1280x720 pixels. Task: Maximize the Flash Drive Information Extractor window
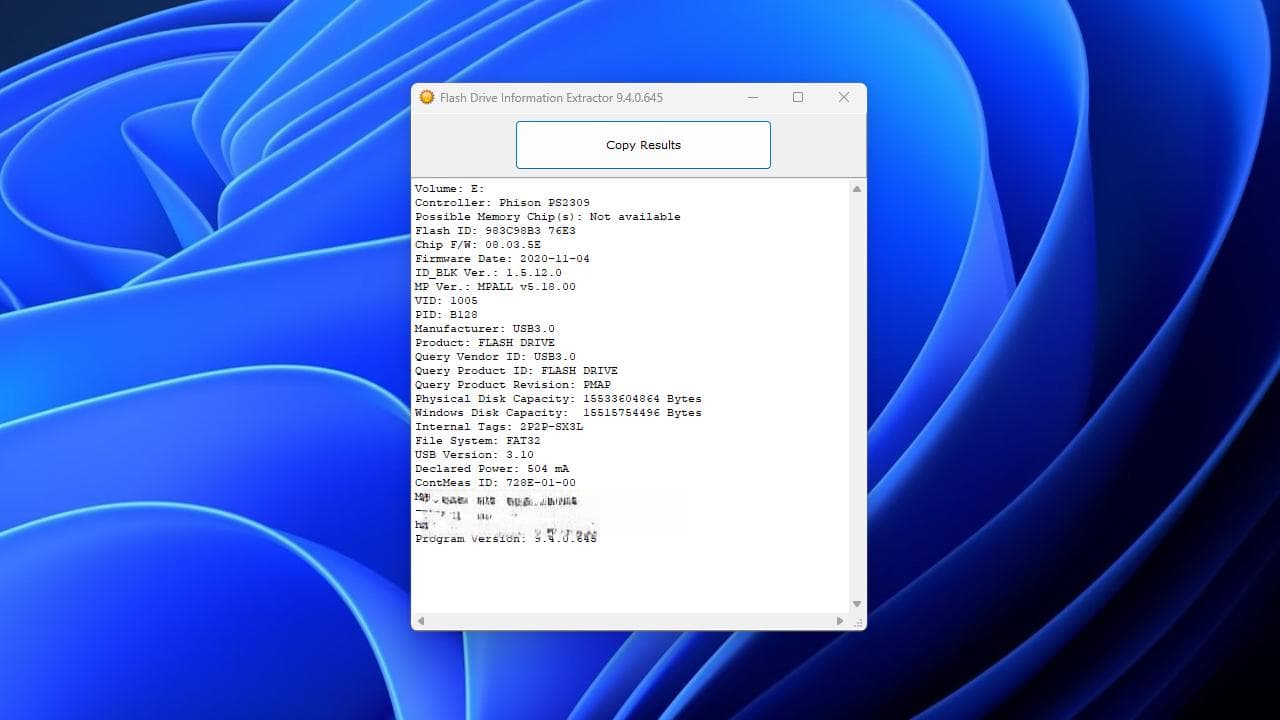click(798, 97)
